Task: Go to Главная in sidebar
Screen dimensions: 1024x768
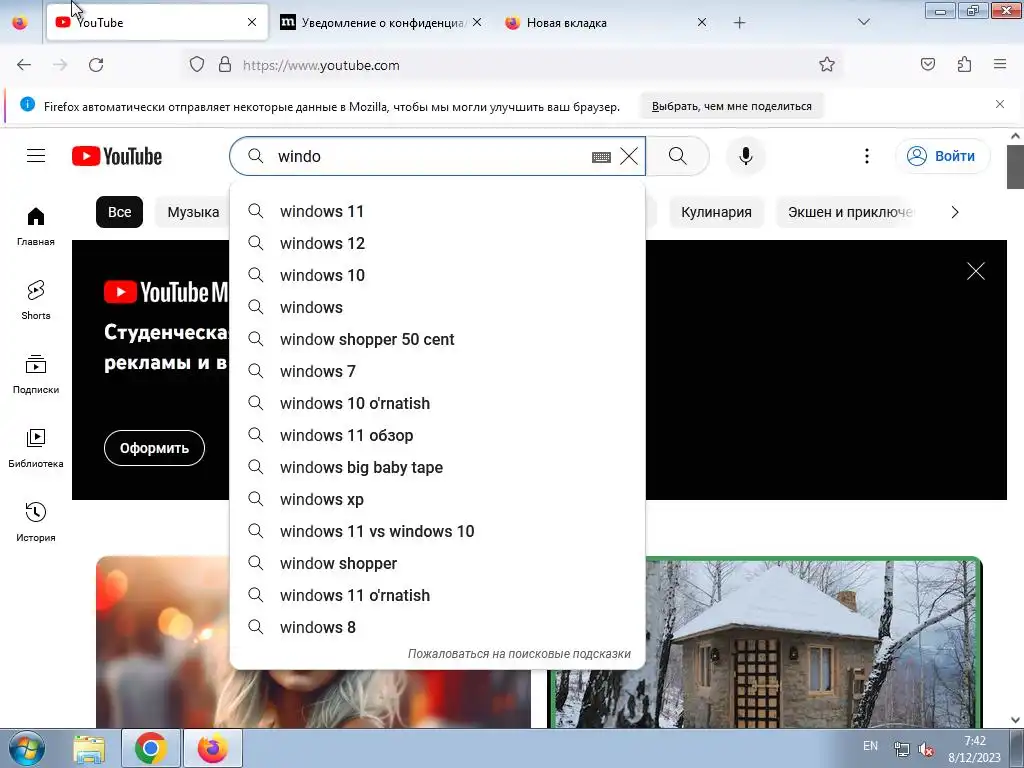Action: (36, 227)
